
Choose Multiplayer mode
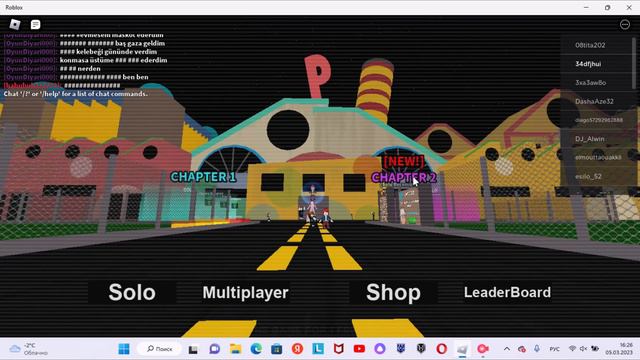(245, 292)
